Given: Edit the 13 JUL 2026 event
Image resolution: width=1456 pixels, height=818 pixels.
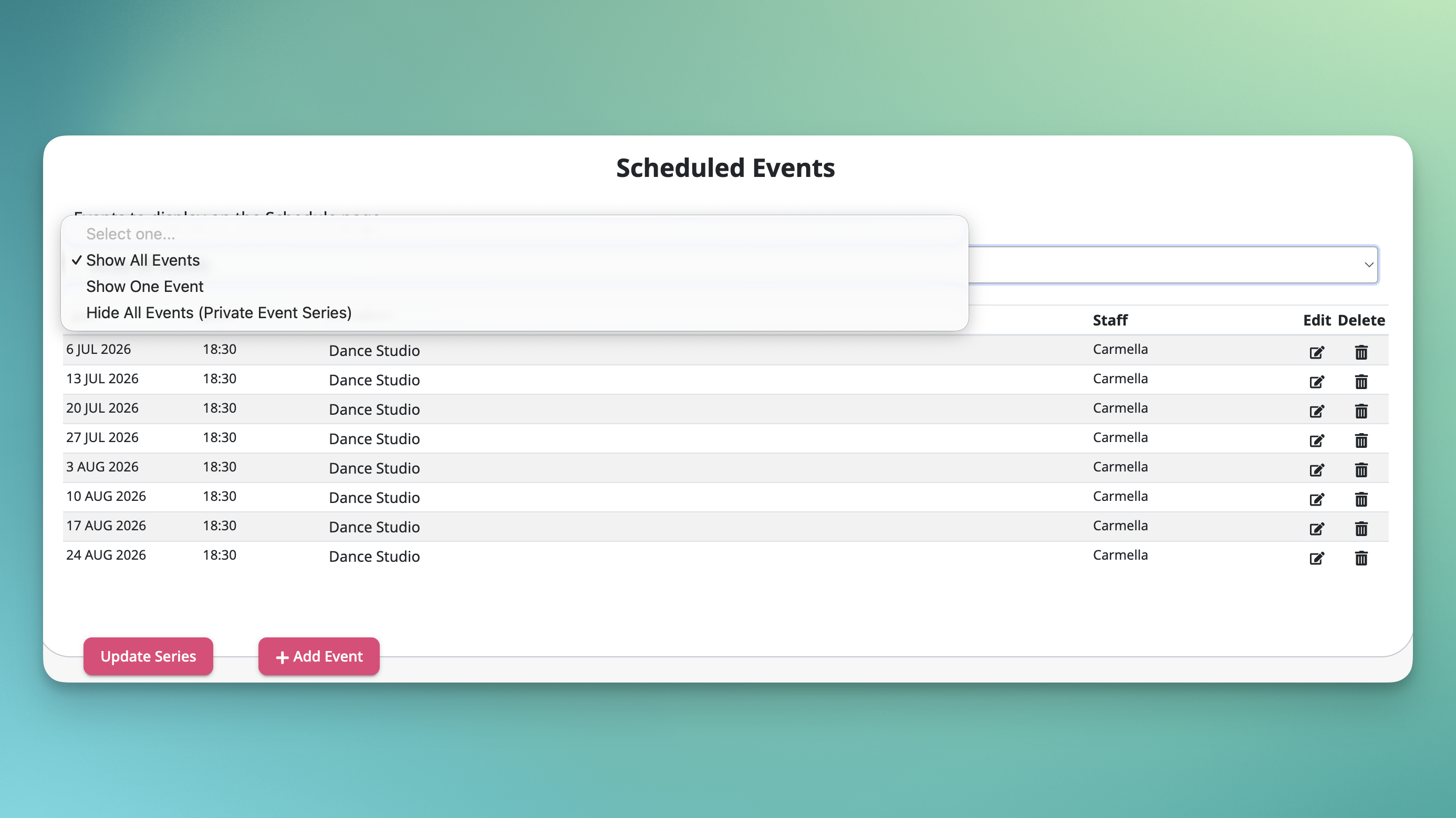Looking at the screenshot, I should coord(1316,382).
